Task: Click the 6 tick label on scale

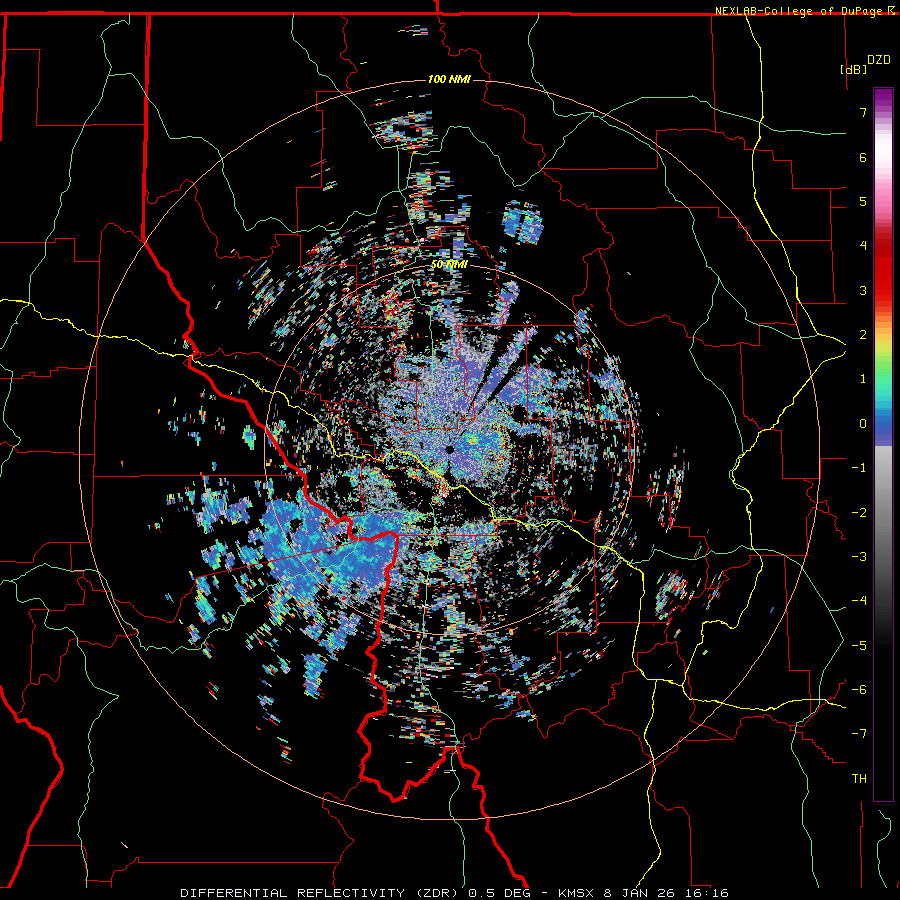Action: point(863,157)
